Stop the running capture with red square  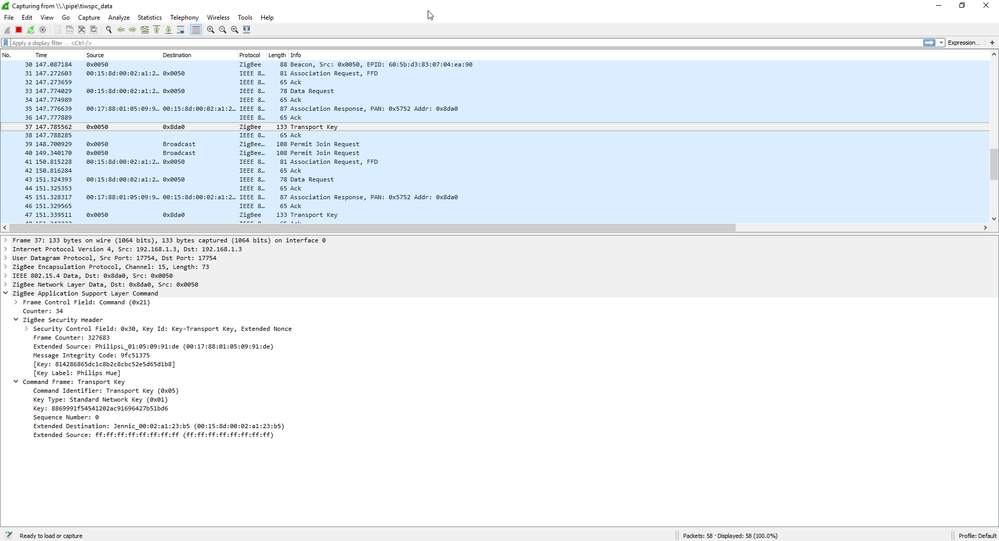click(x=18, y=30)
